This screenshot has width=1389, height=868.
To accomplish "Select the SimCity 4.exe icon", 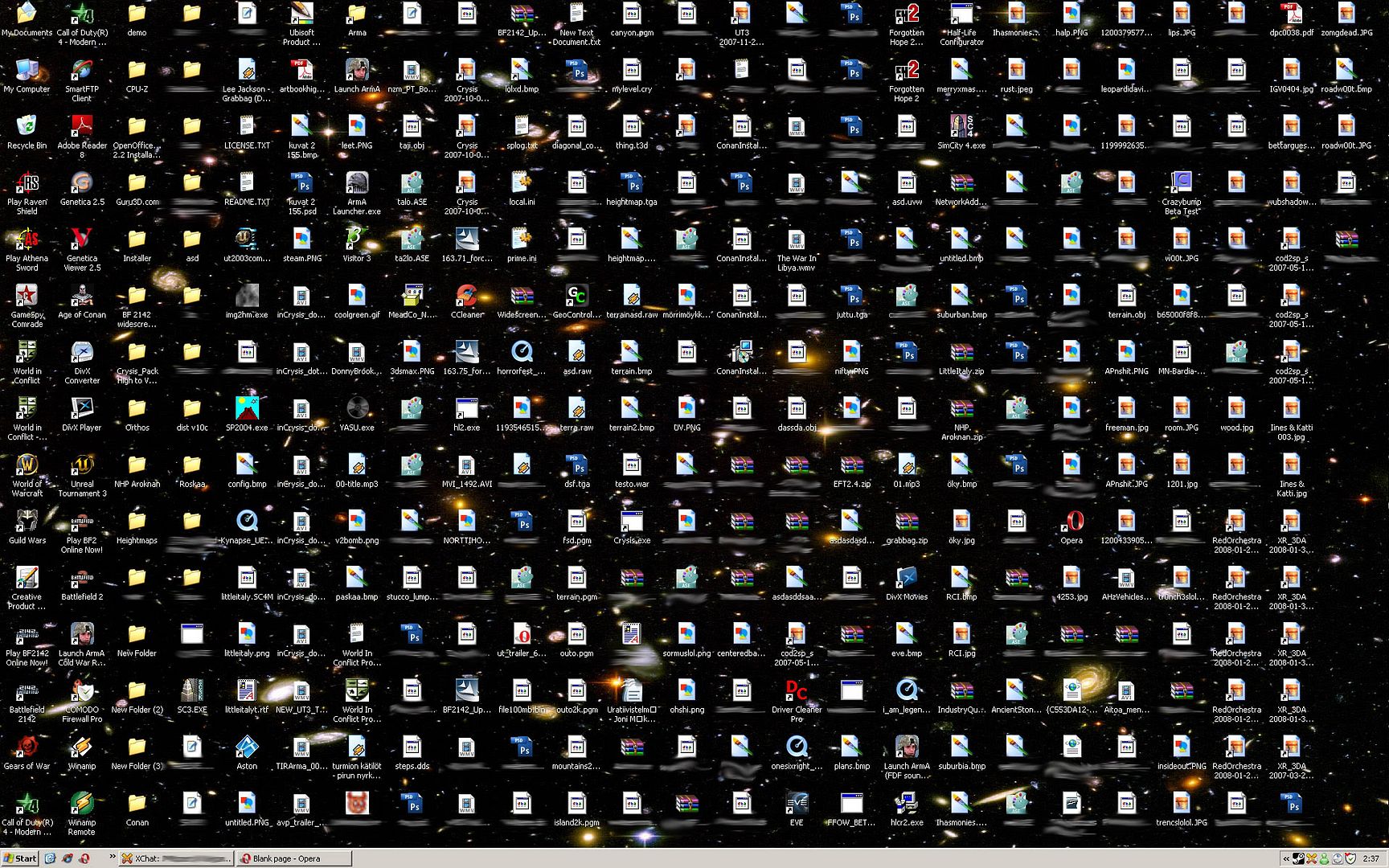I will [961, 127].
